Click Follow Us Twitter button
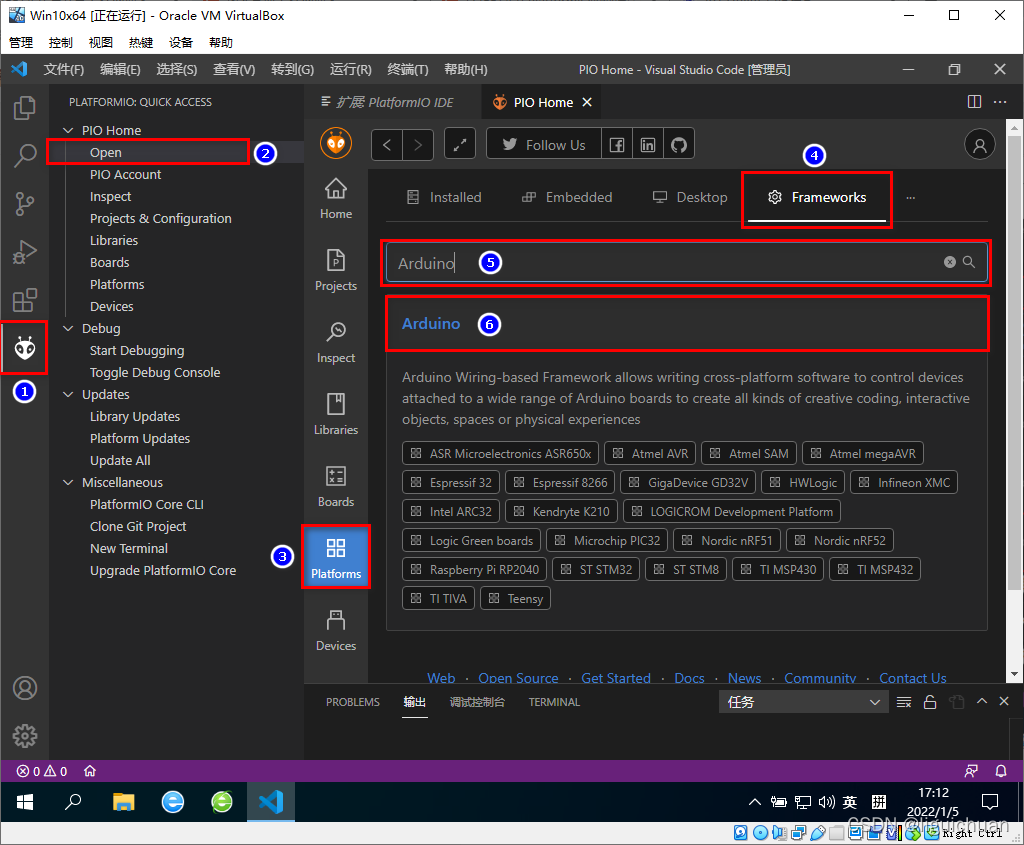The image size is (1024, 845). 544,145
